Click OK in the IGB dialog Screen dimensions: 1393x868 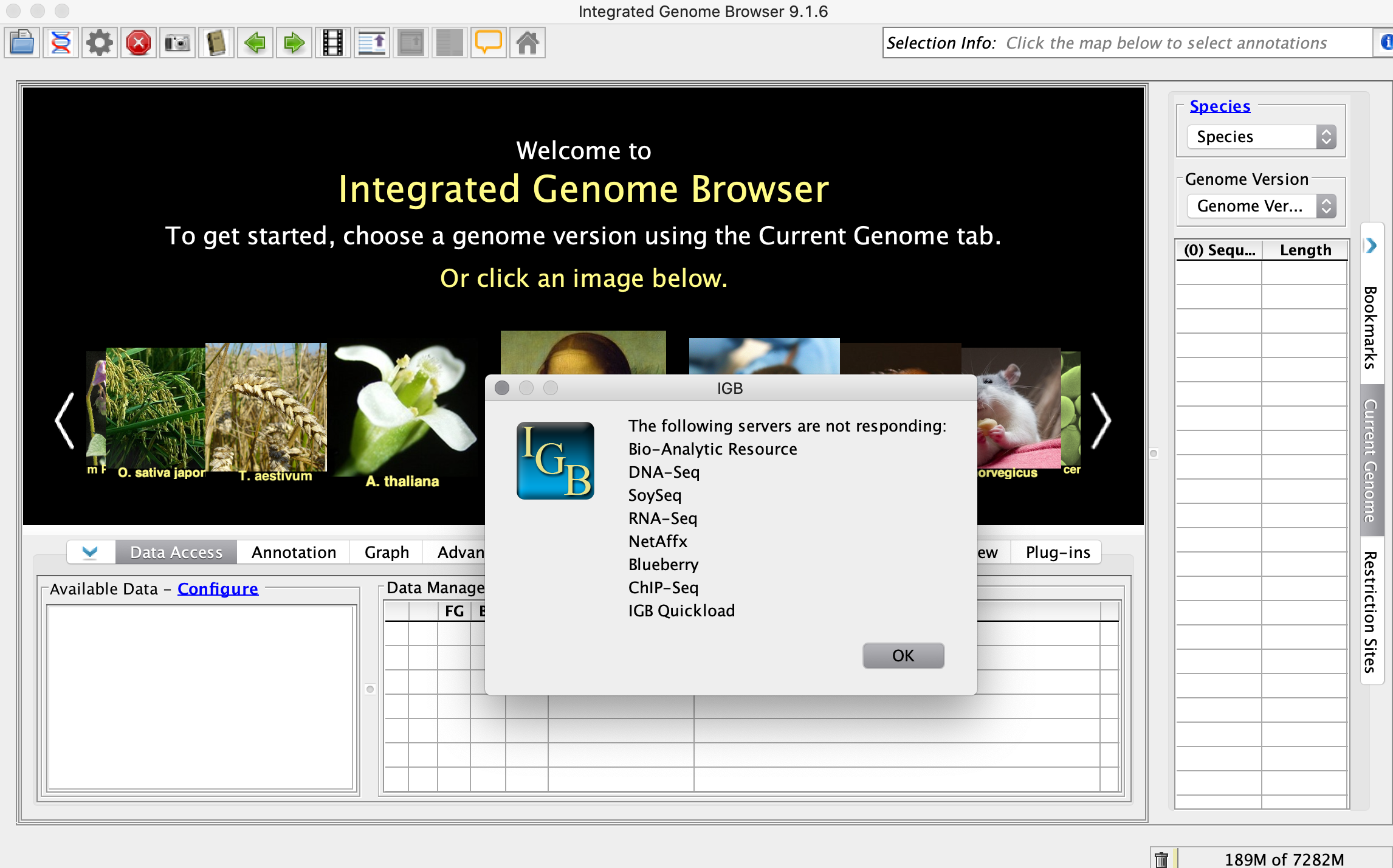click(903, 655)
